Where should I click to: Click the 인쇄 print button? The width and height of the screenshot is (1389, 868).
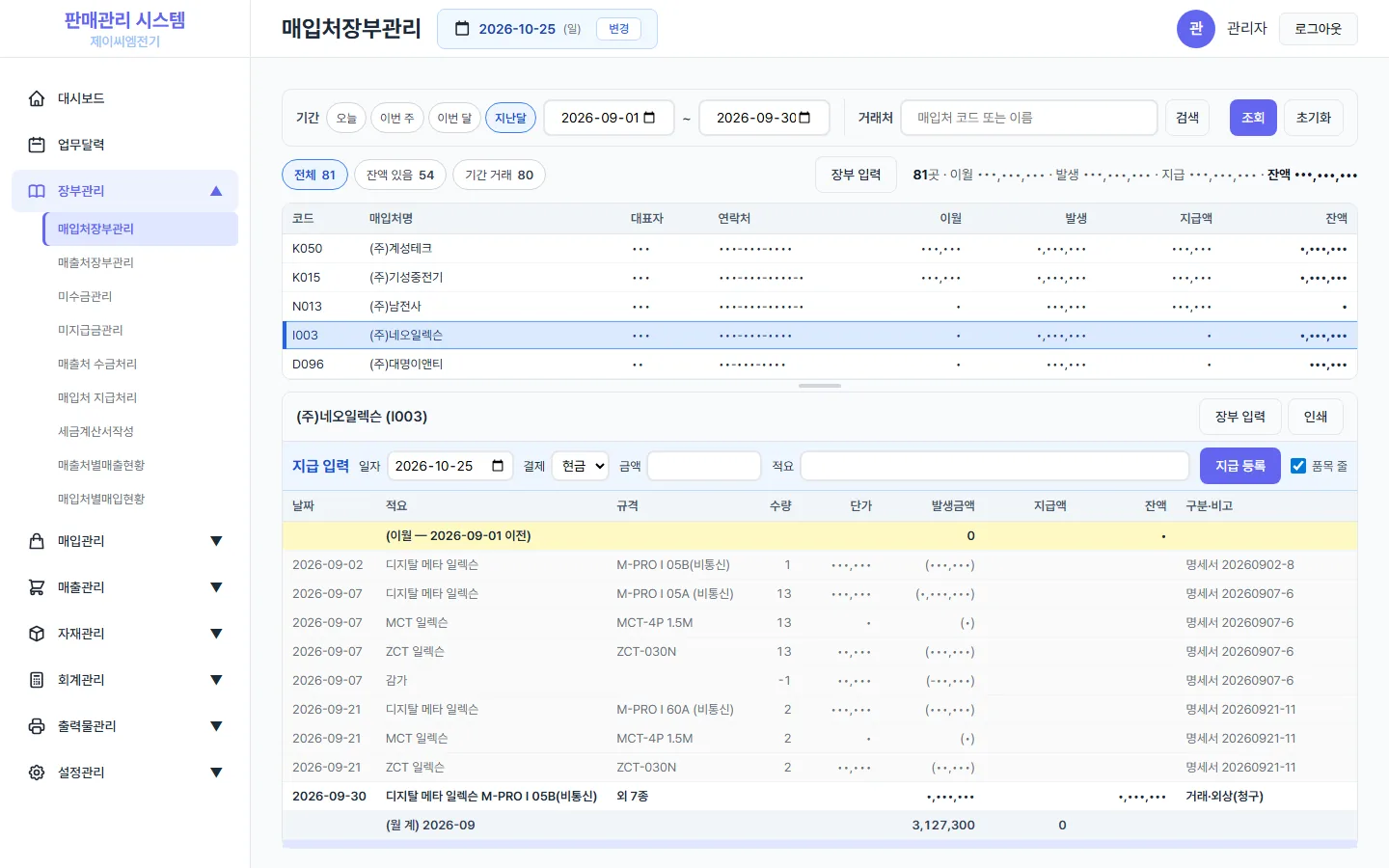tap(1316, 417)
